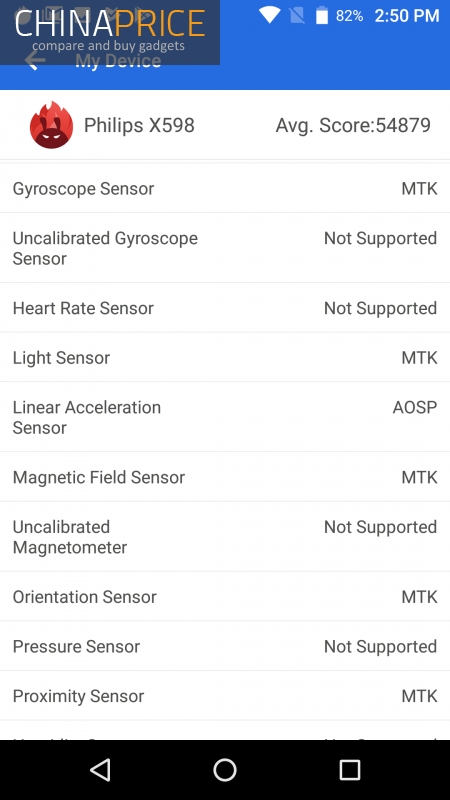Viewport: 450px width, 800px height.
Task: Select the Uncalibrated Gyroscope Sensor row
Action: [x=225, y=248]
